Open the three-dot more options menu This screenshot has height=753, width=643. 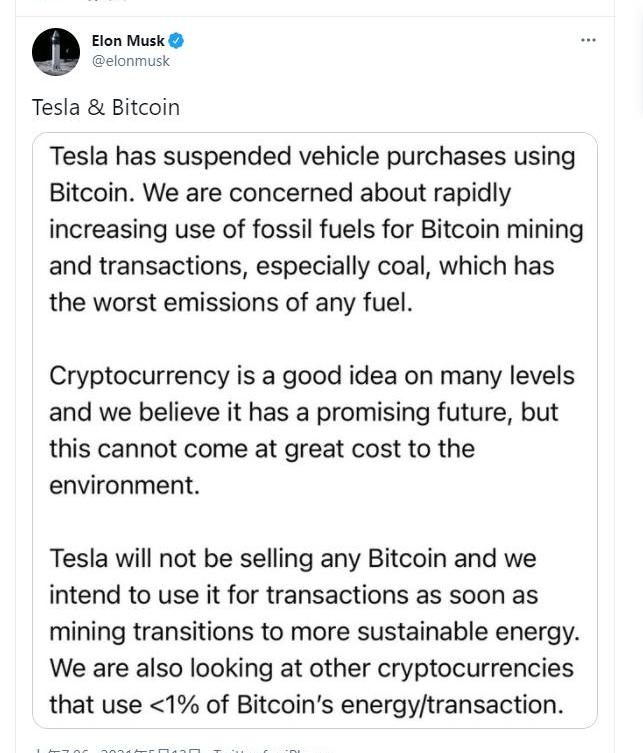(x=588, y=40)
